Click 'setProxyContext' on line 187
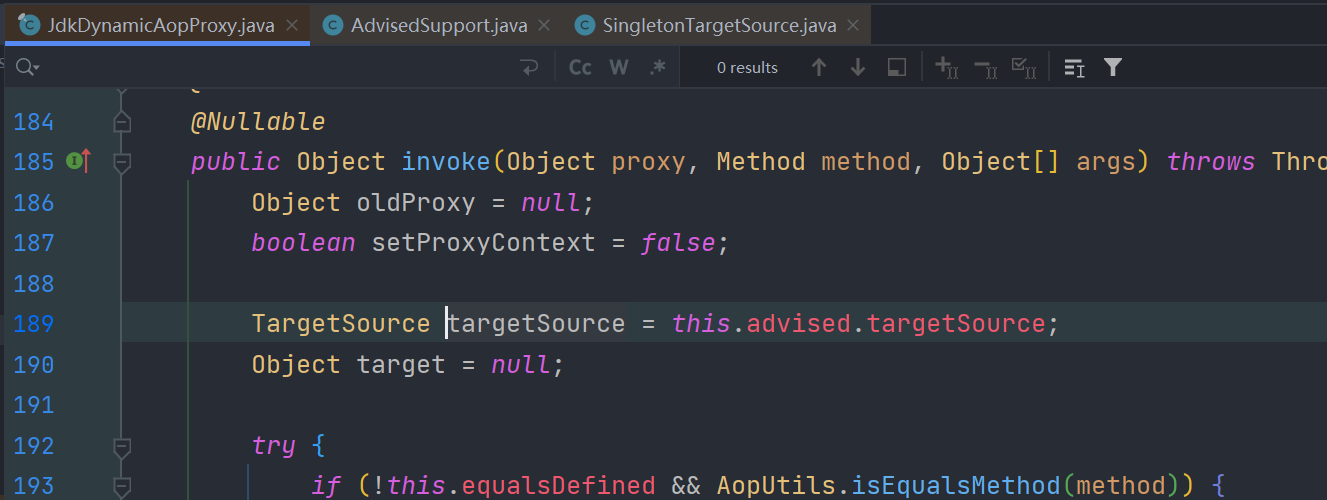This screenshot has height=500, width=1327. point(483,243)
